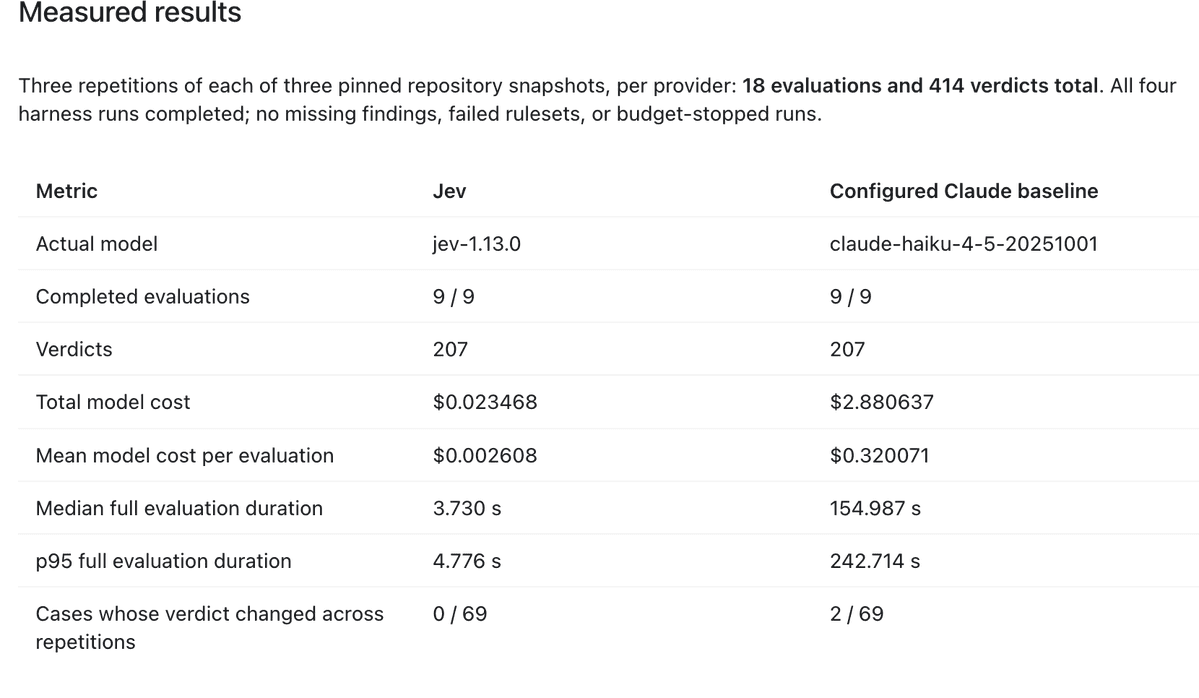Click Mean model cost per evaluation label
Image resolution: width=1199 pixels, height=698 pixels.
(184, 456)
